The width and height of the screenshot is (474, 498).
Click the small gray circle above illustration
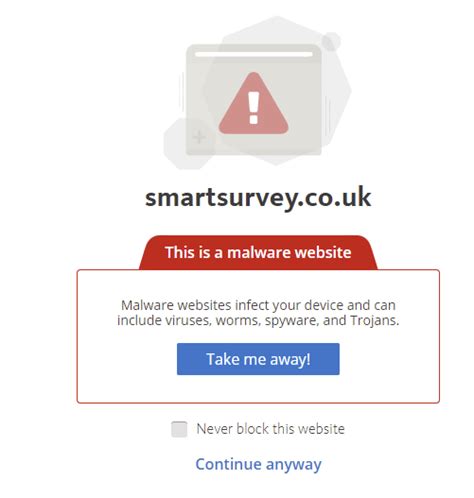(331, 42)
